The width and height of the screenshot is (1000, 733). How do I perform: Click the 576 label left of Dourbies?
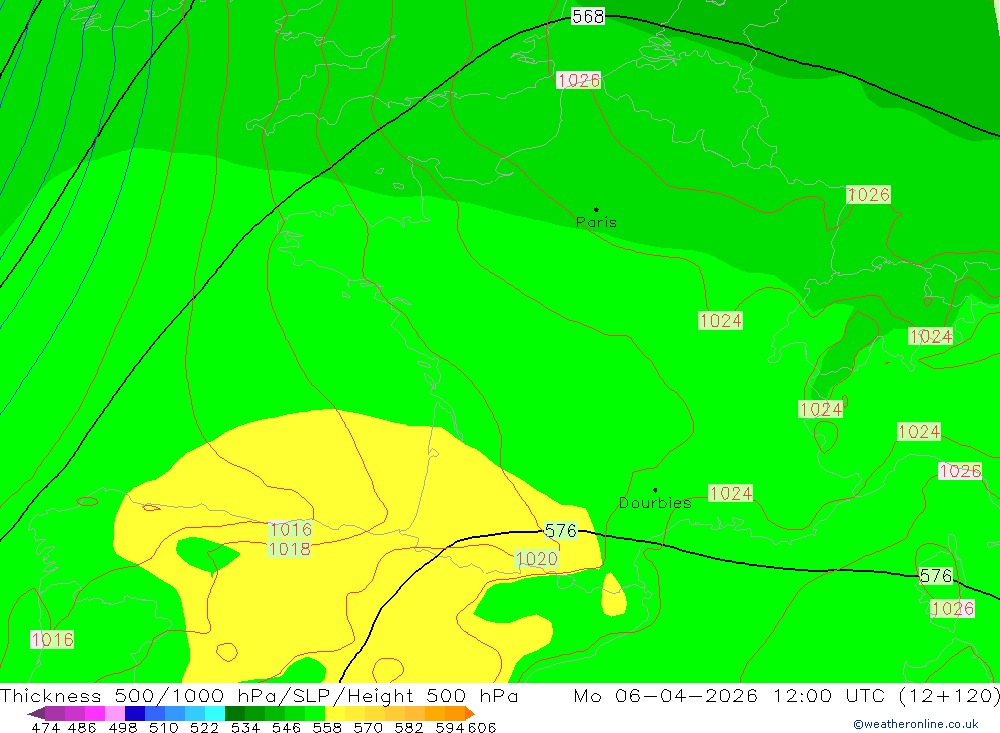pos(561,531)
